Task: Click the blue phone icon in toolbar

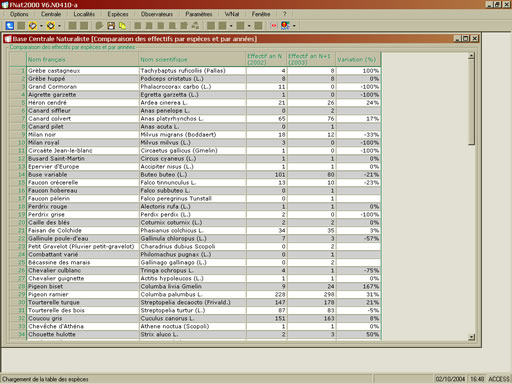Action: point(10,25)
